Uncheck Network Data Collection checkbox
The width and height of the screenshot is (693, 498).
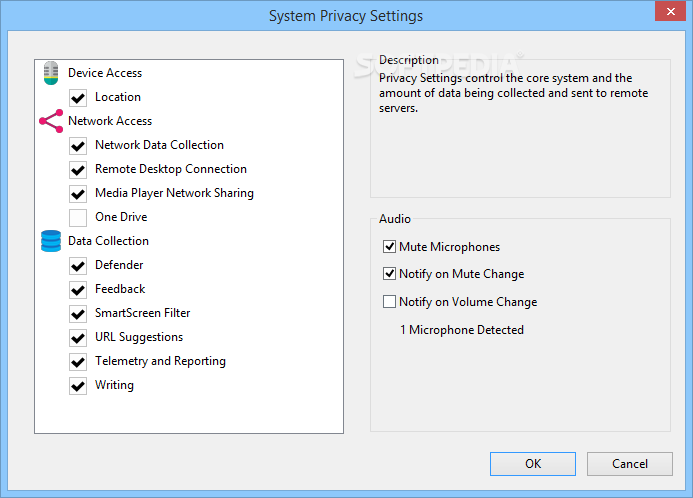point(78,146)
